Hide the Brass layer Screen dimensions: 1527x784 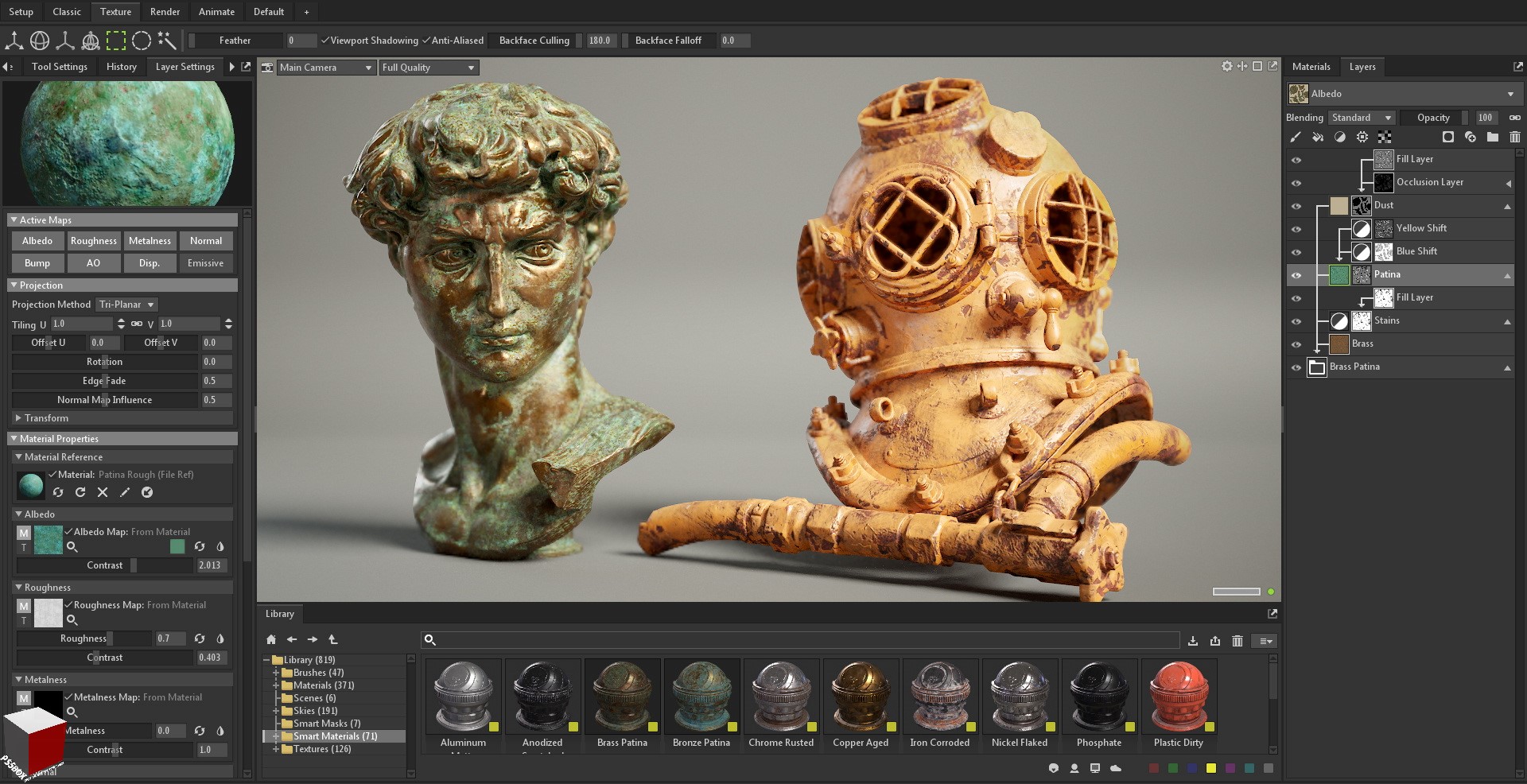[x=1296, y=344]
